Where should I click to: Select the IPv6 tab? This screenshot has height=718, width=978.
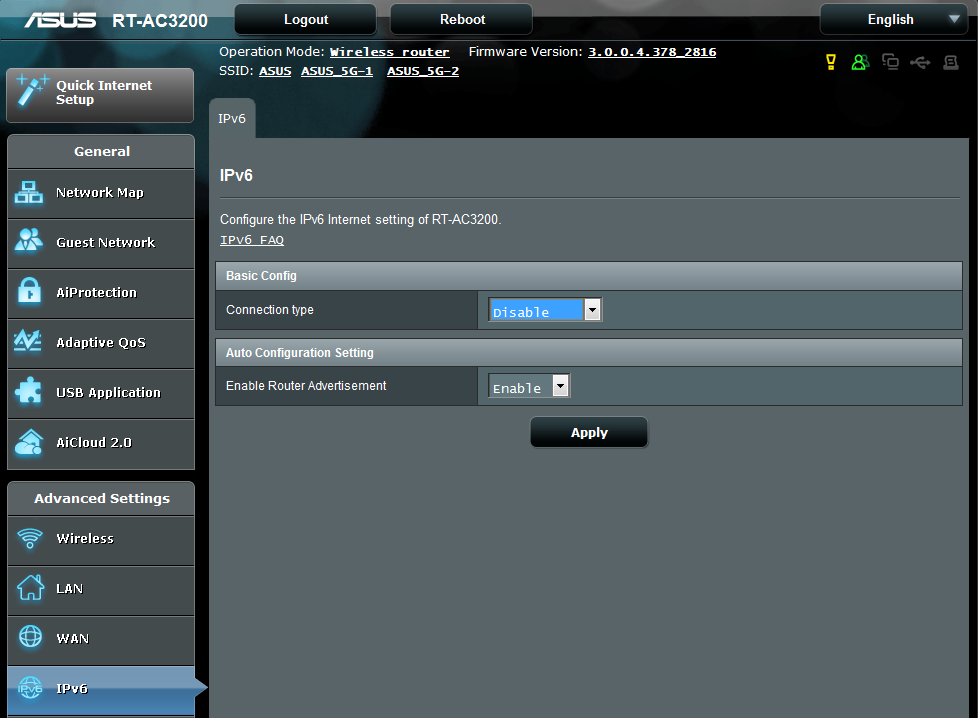tap(232, 119)
